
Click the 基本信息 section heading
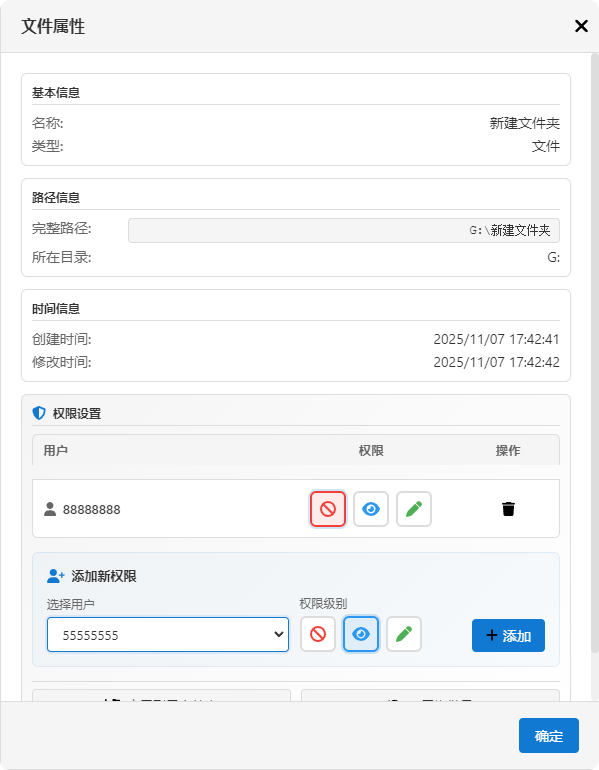click(x=56, y=92)
